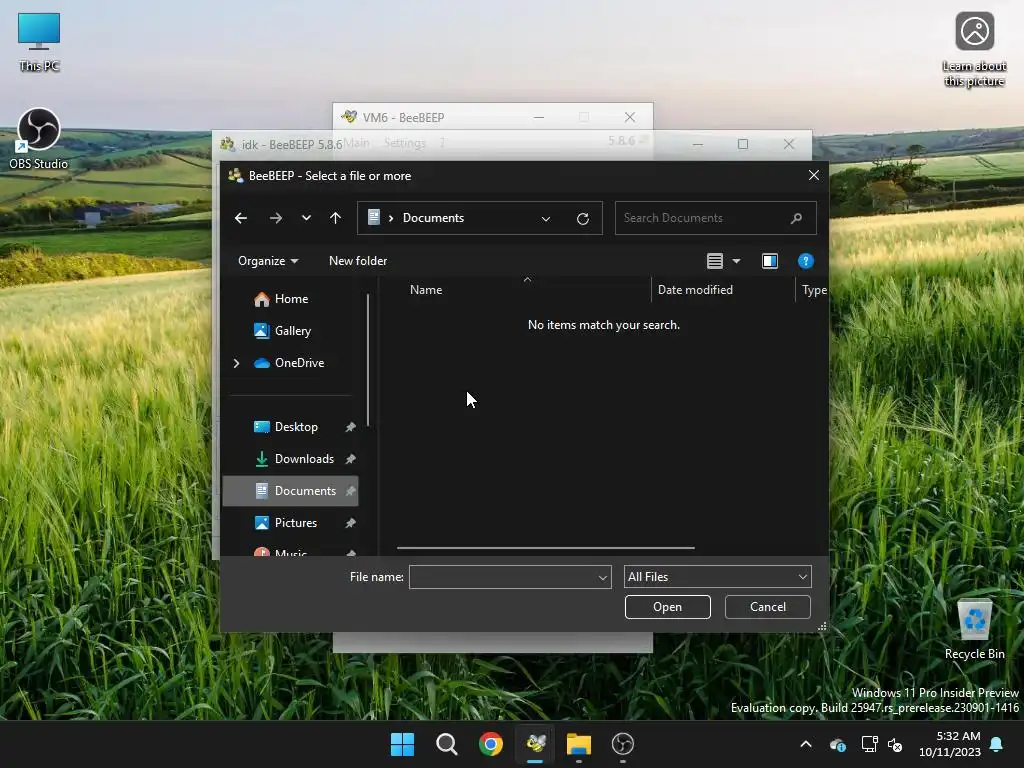Maximize the idk BeeBEEP window
Screen dimensions: 1024x768
743,144
